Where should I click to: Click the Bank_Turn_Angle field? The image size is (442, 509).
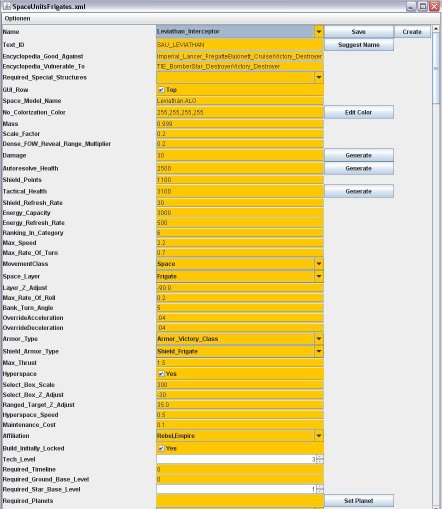click(240, 308)
